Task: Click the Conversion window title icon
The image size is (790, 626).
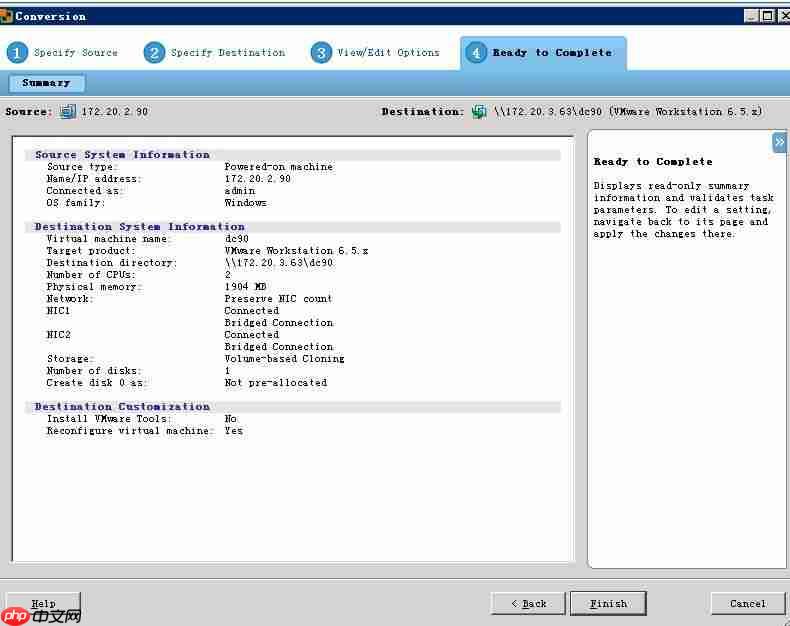Action: point(6,16)
